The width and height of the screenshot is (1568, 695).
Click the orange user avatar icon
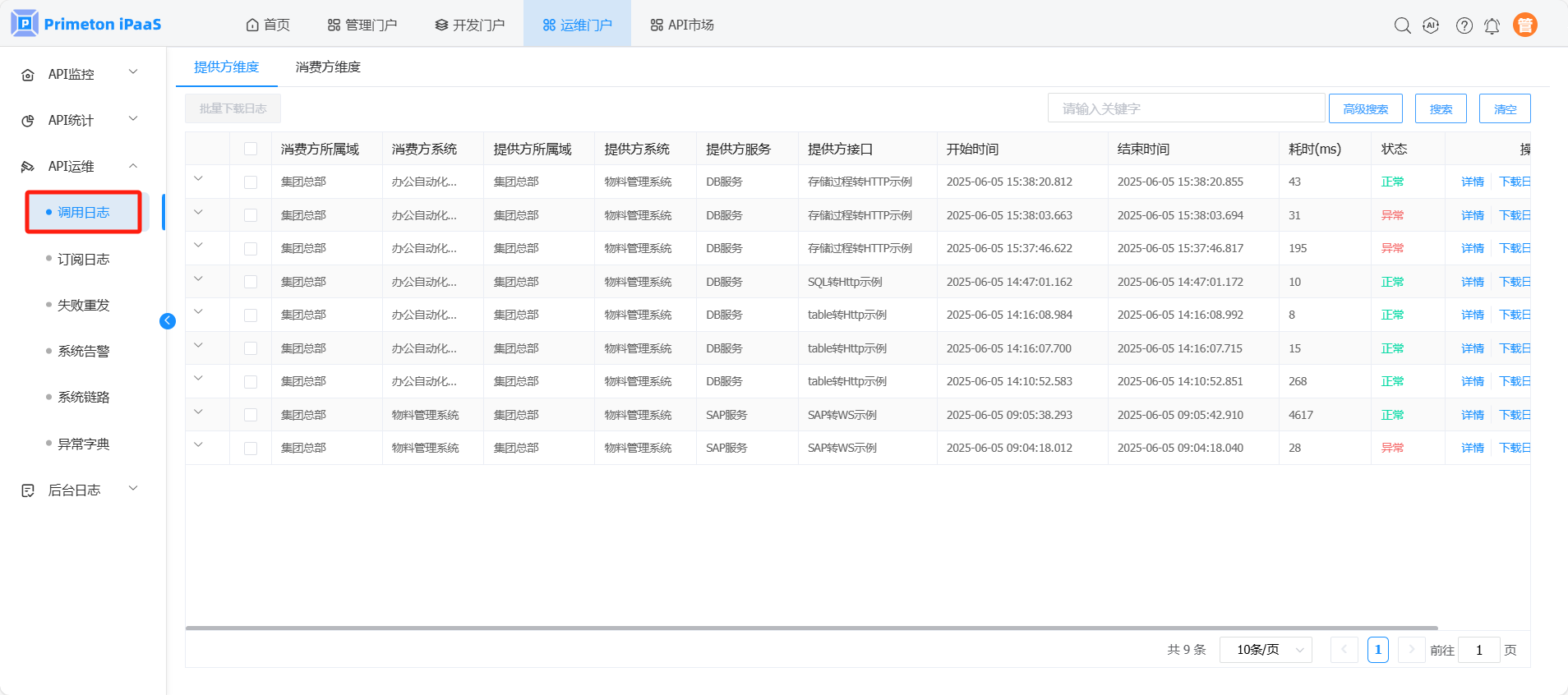pos(1524,25)
